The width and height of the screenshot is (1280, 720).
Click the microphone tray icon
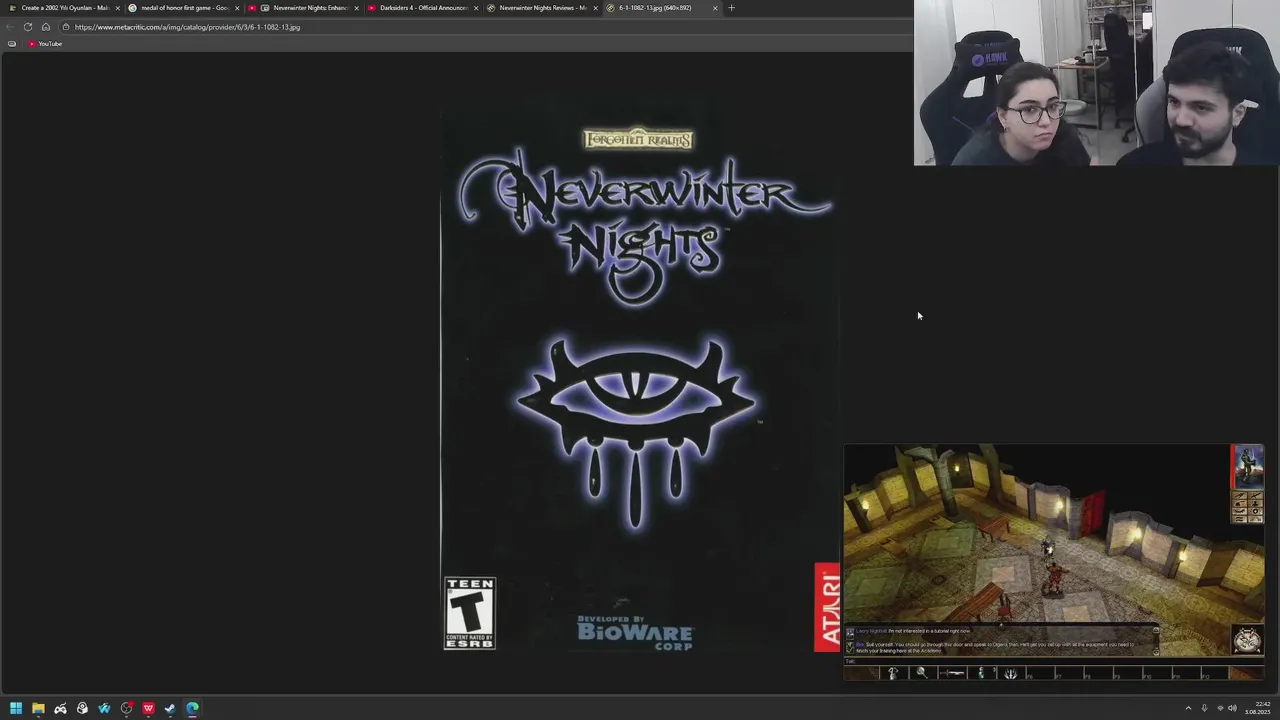tap(1204, 708)
